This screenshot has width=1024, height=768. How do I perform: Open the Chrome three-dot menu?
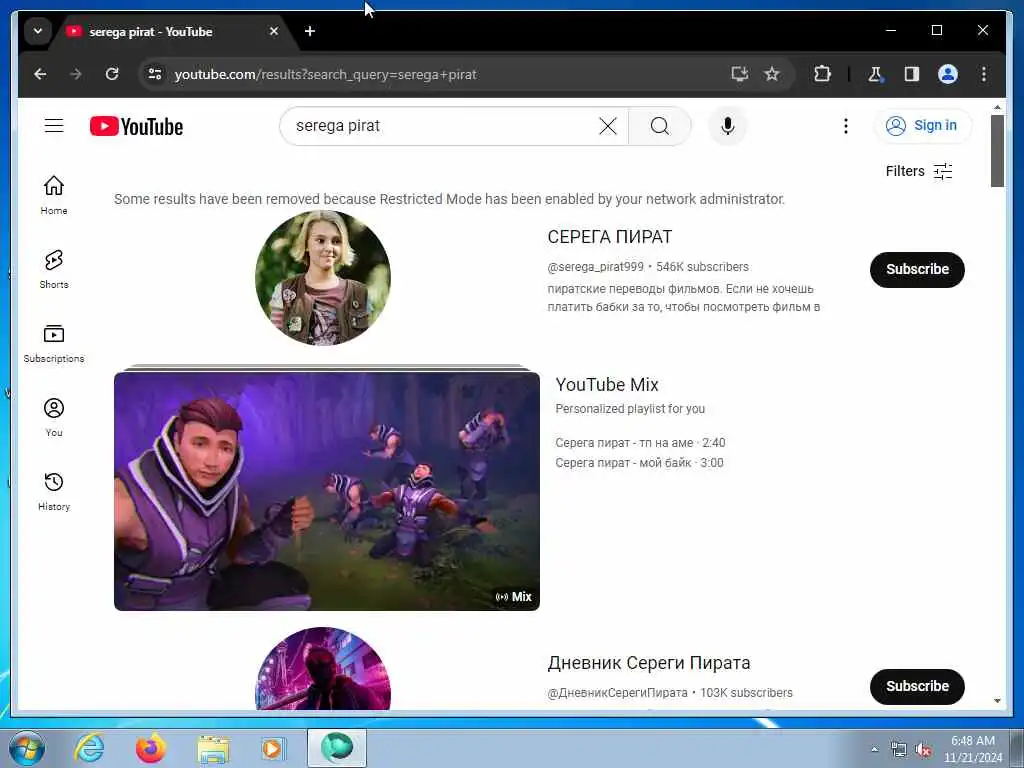point(984,74)
